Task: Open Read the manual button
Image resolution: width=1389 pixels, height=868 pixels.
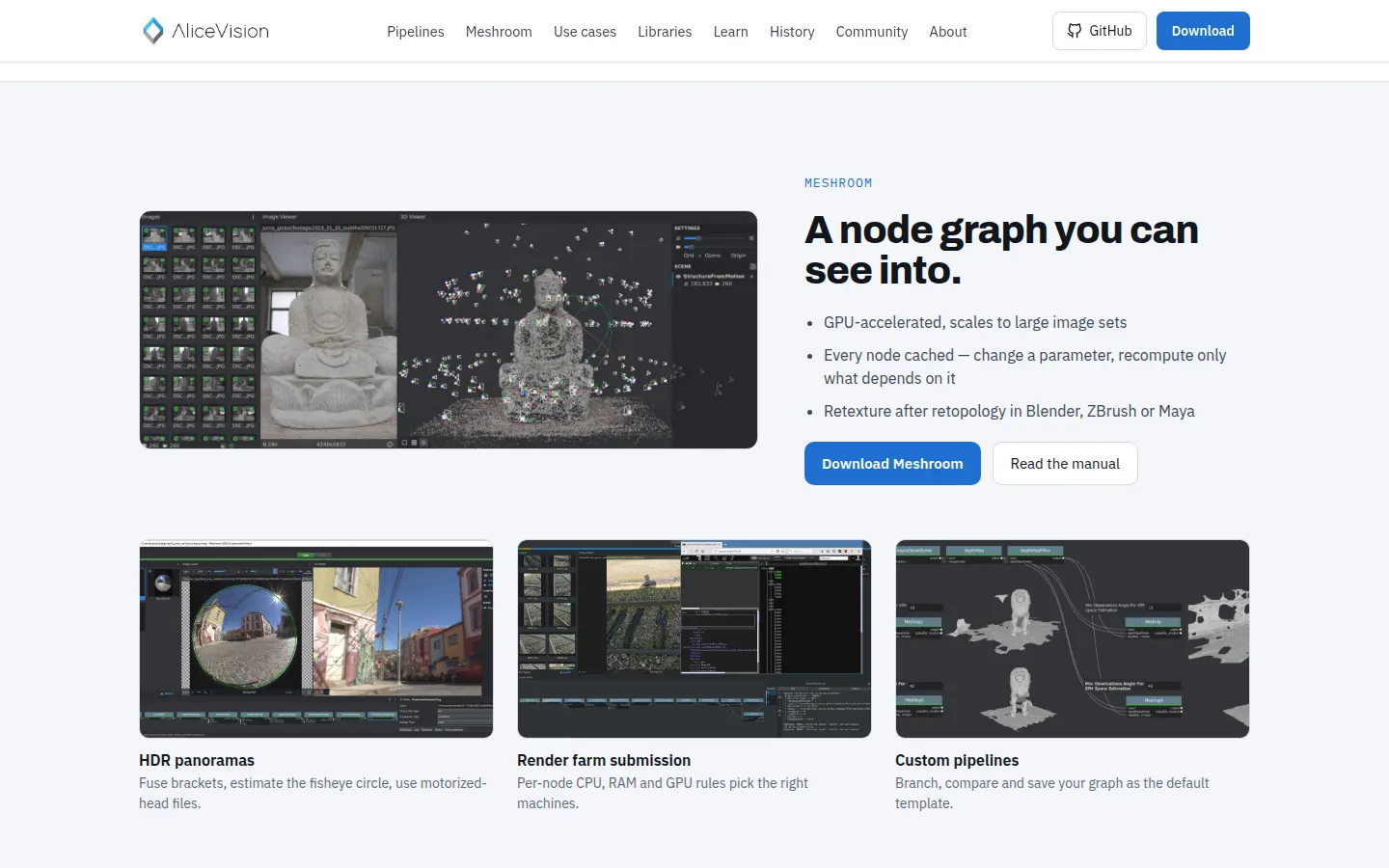Action: [x=1065, y=464]
